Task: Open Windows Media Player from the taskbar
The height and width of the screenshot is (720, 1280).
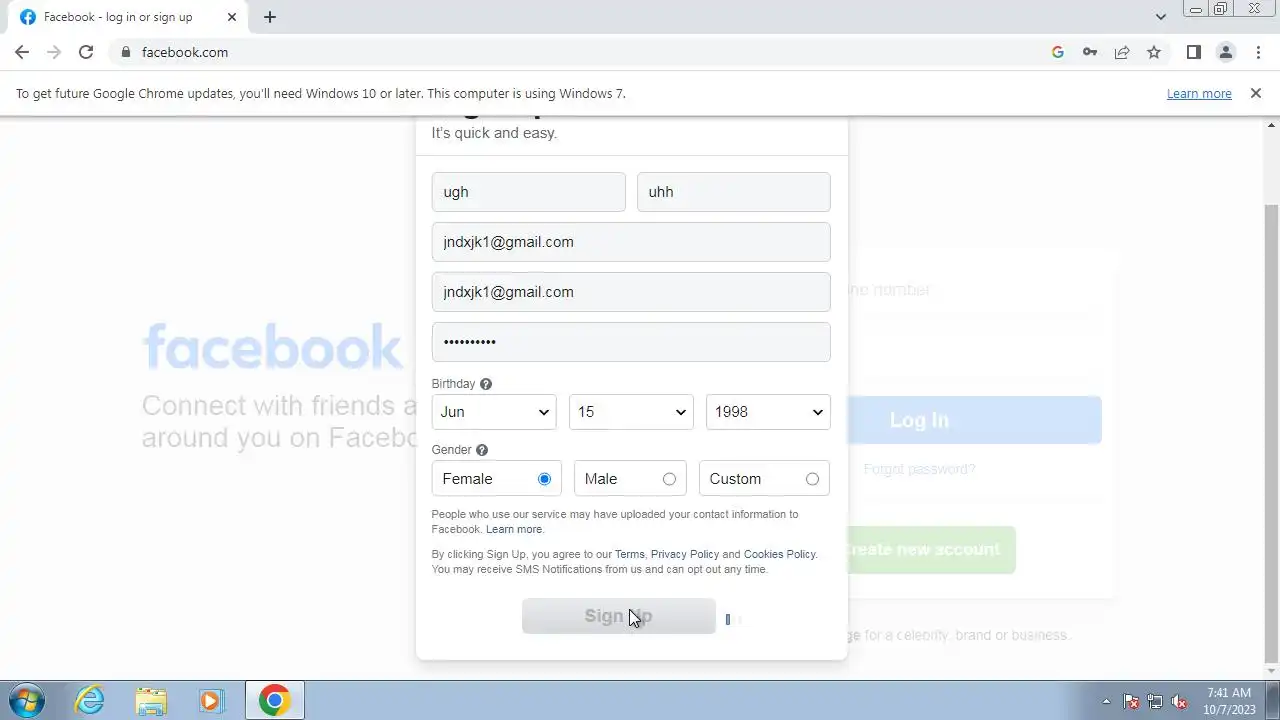Action: click(x=211, y=700)
